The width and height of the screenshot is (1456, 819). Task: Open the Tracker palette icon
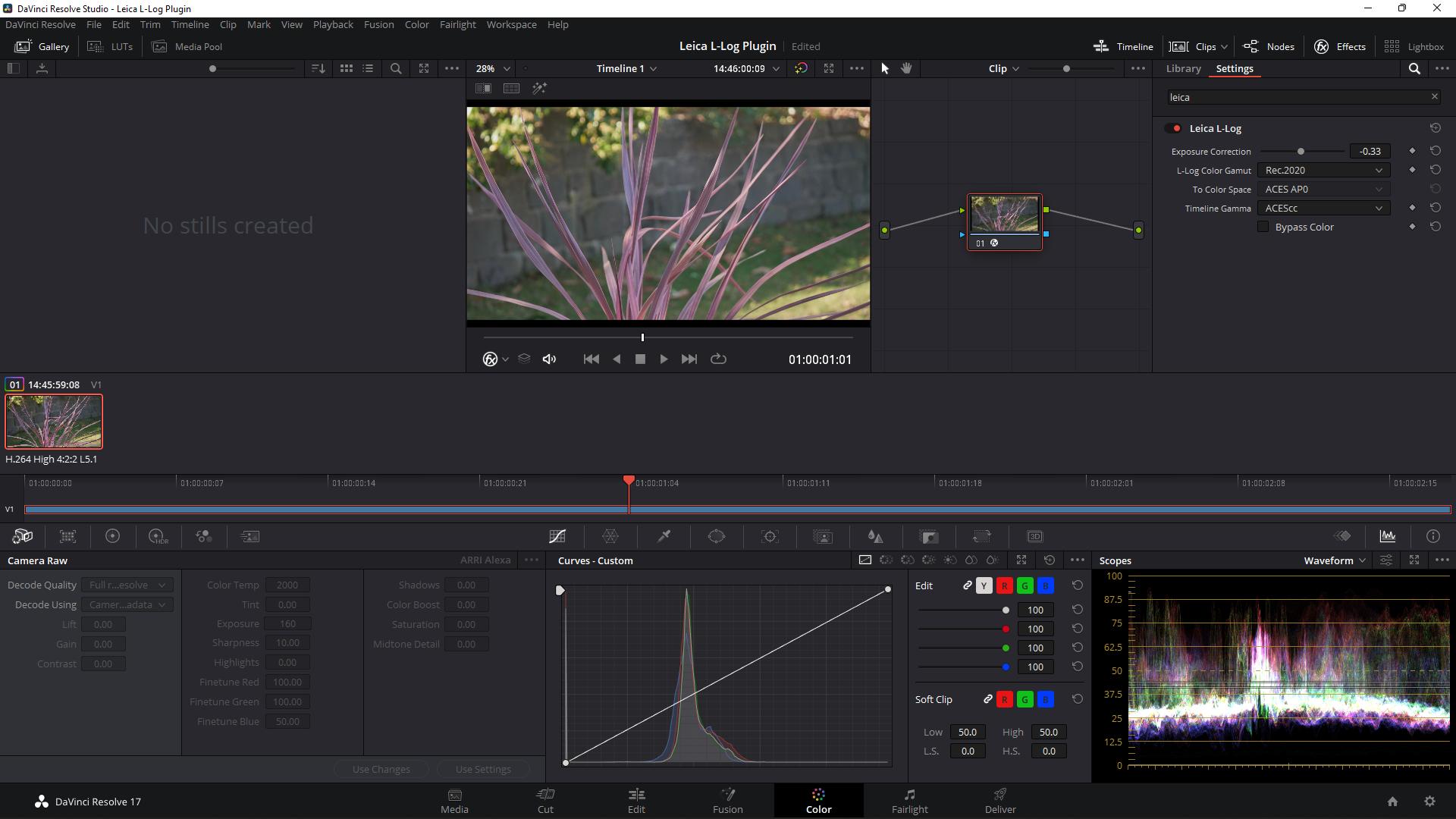[770, 536]
